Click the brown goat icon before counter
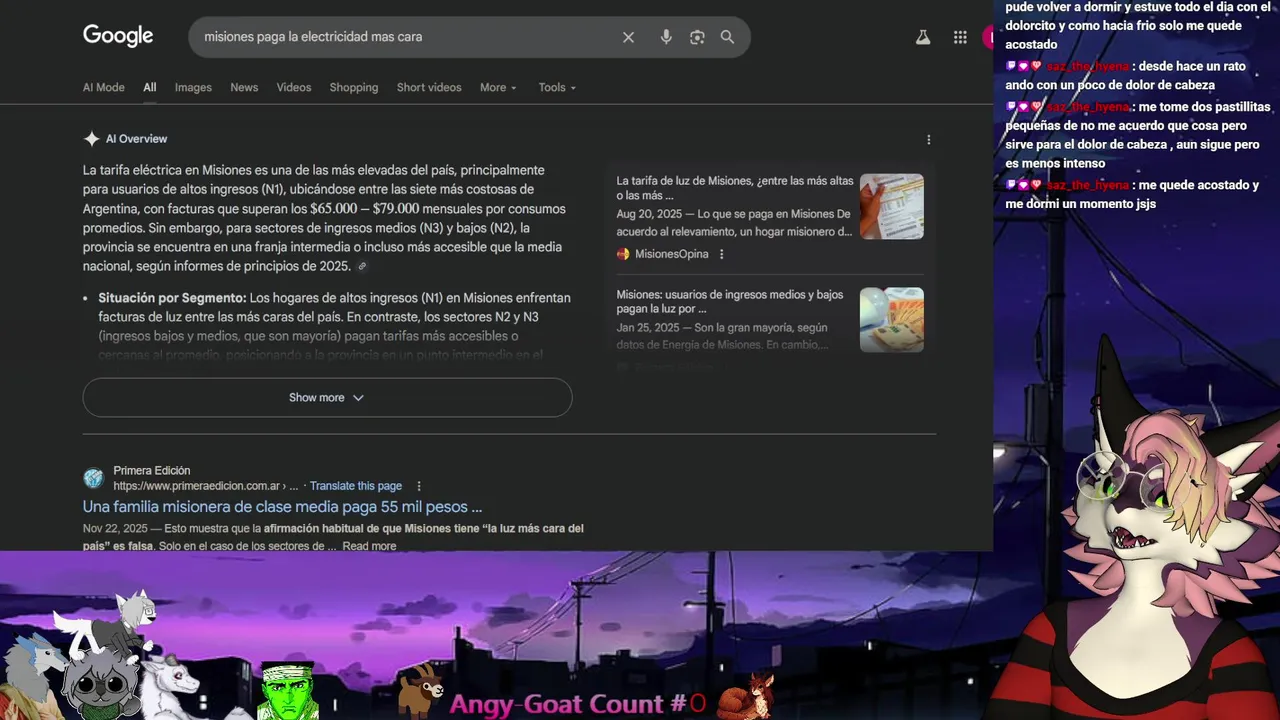The image size is (1280, 720). coord(419,689)
